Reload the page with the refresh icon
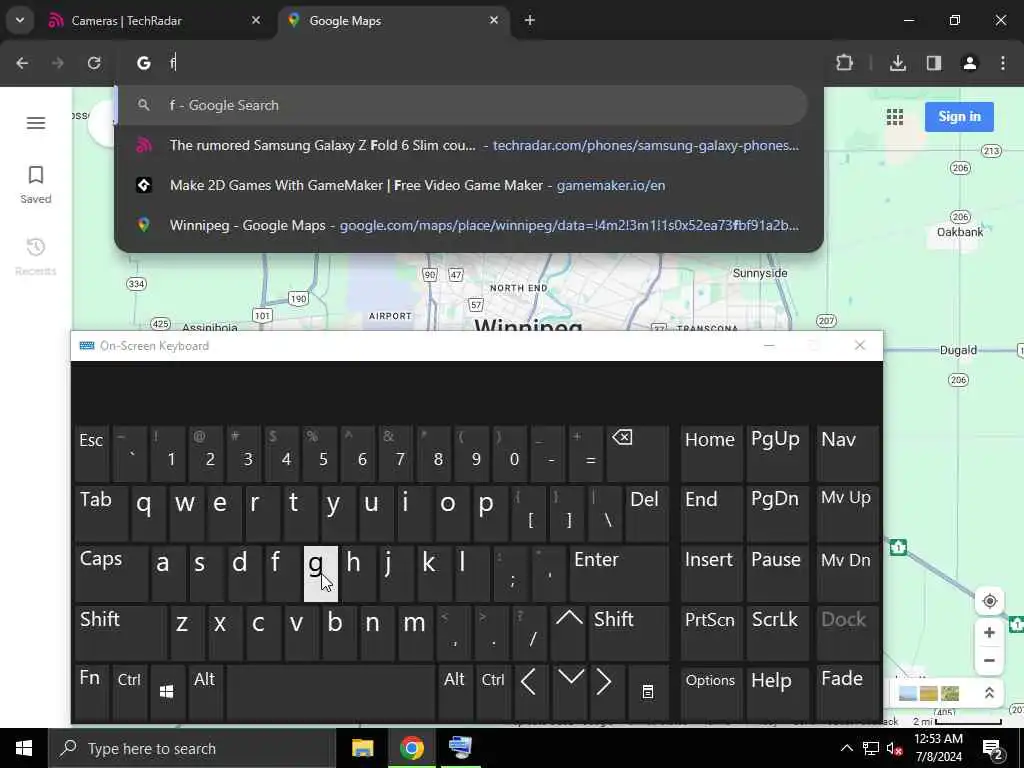This screenshot has width=1024, height=768. tap(94, 63)
